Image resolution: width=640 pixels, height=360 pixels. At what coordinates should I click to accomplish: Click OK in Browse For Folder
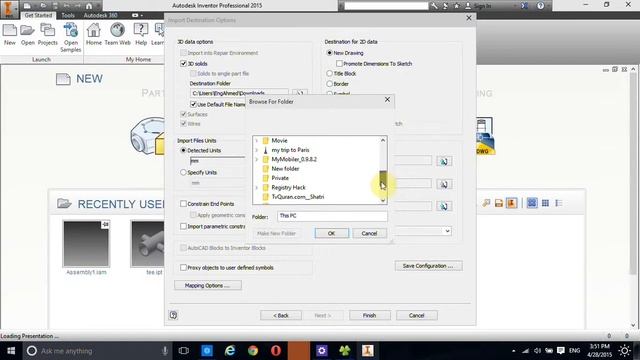(331, 233)
